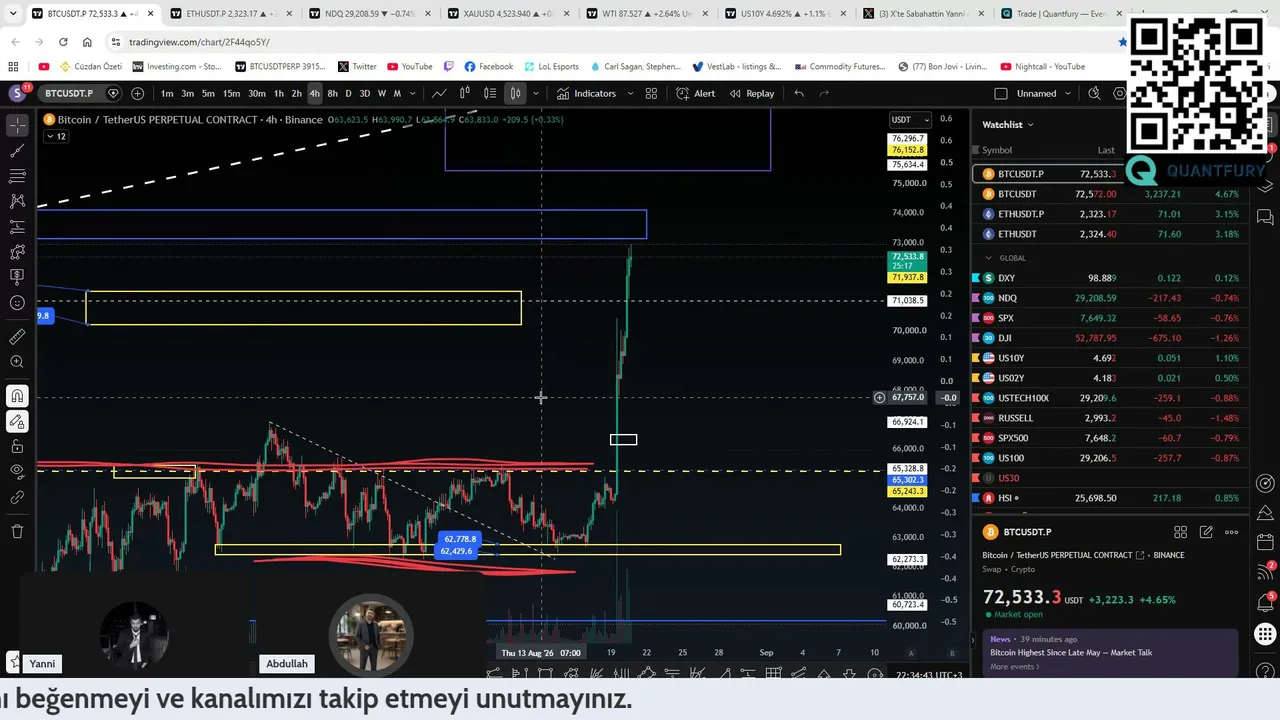
Task: Toggle the layout save checkbox next to Unnamed
Action: tap(1001, 93)
